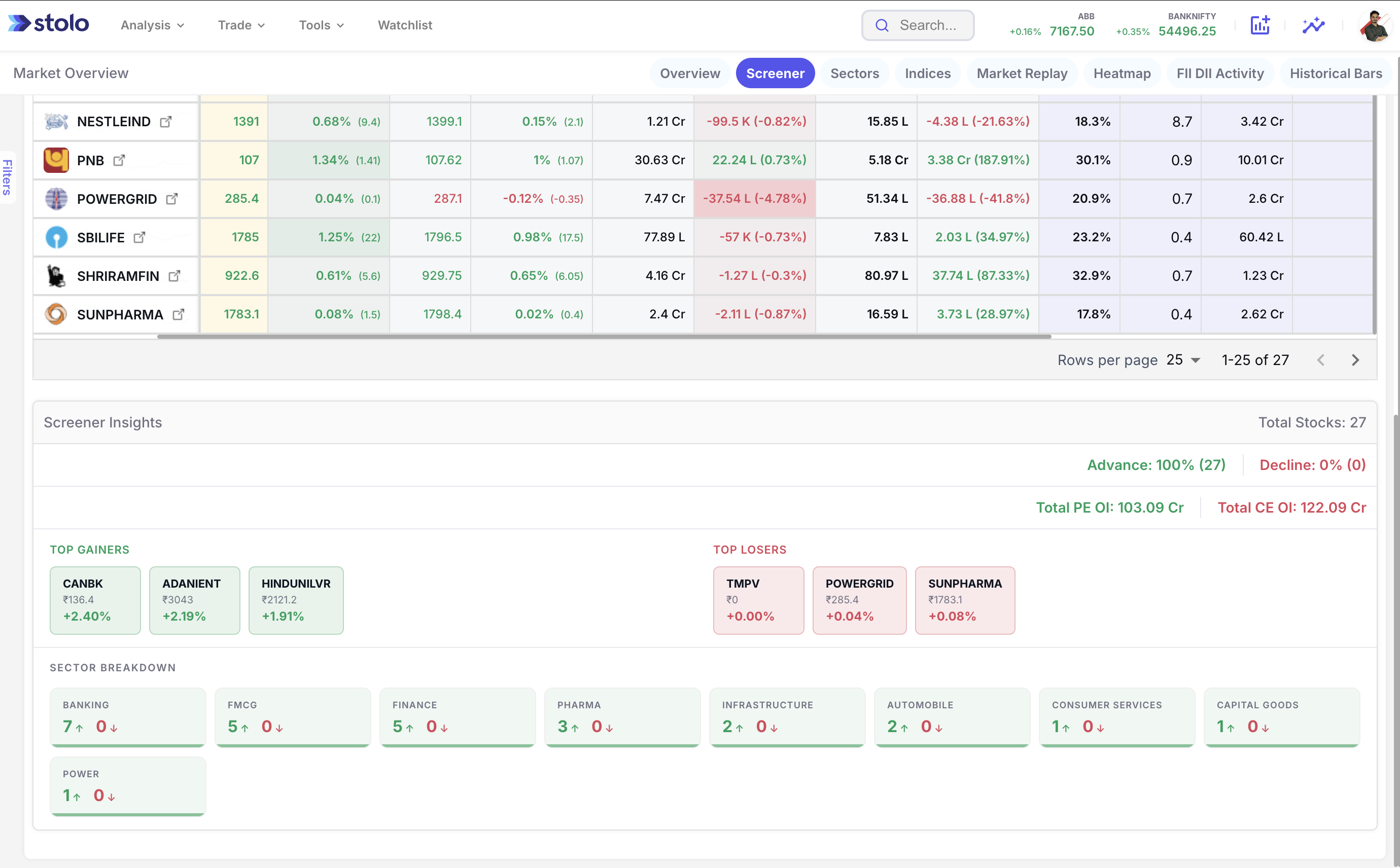Click the SHRIRAMFIN company logo

coord(56,276)
